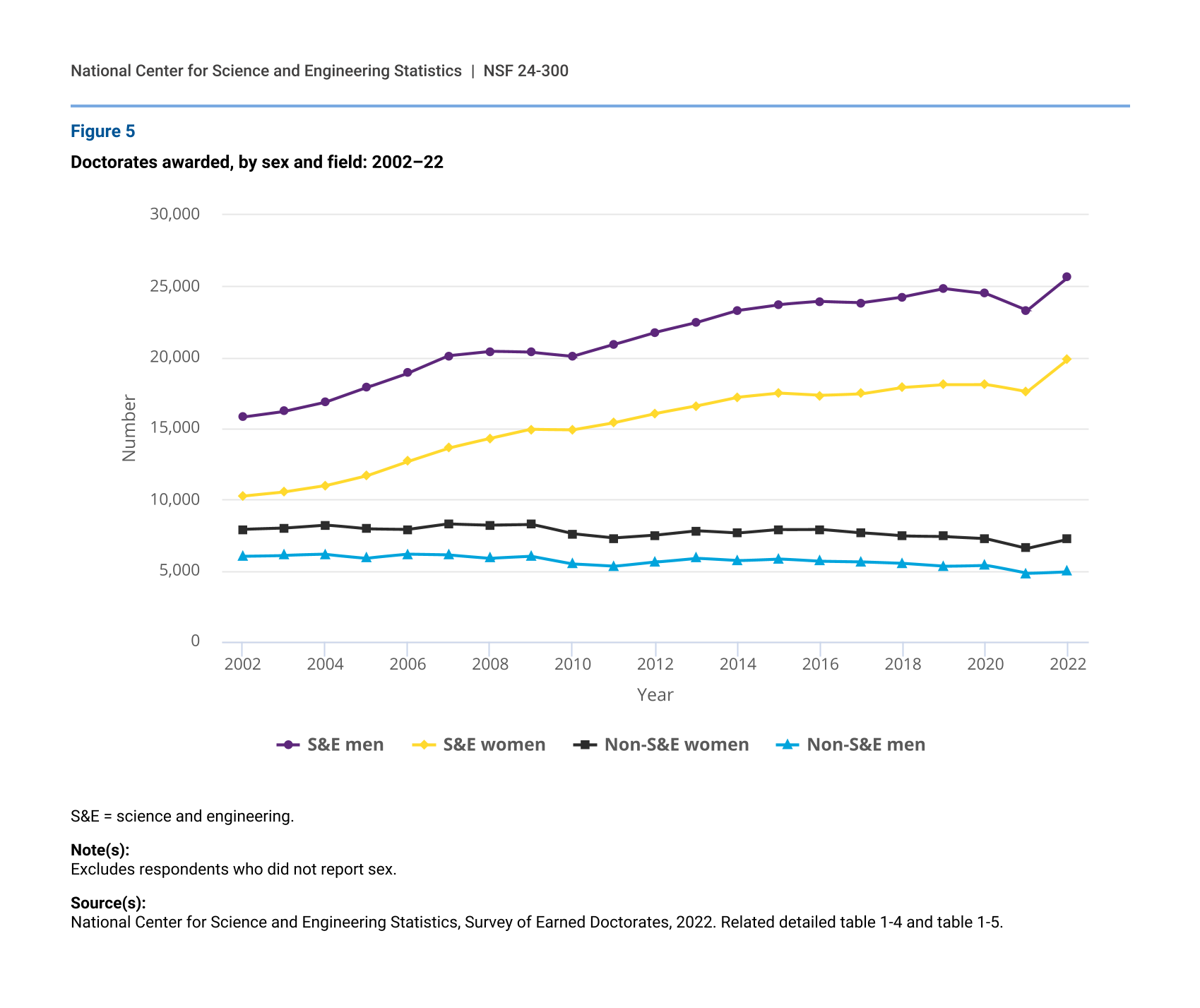
Task: Click the purple circle S&E men legend marker
Action: (x=287, y=745)
